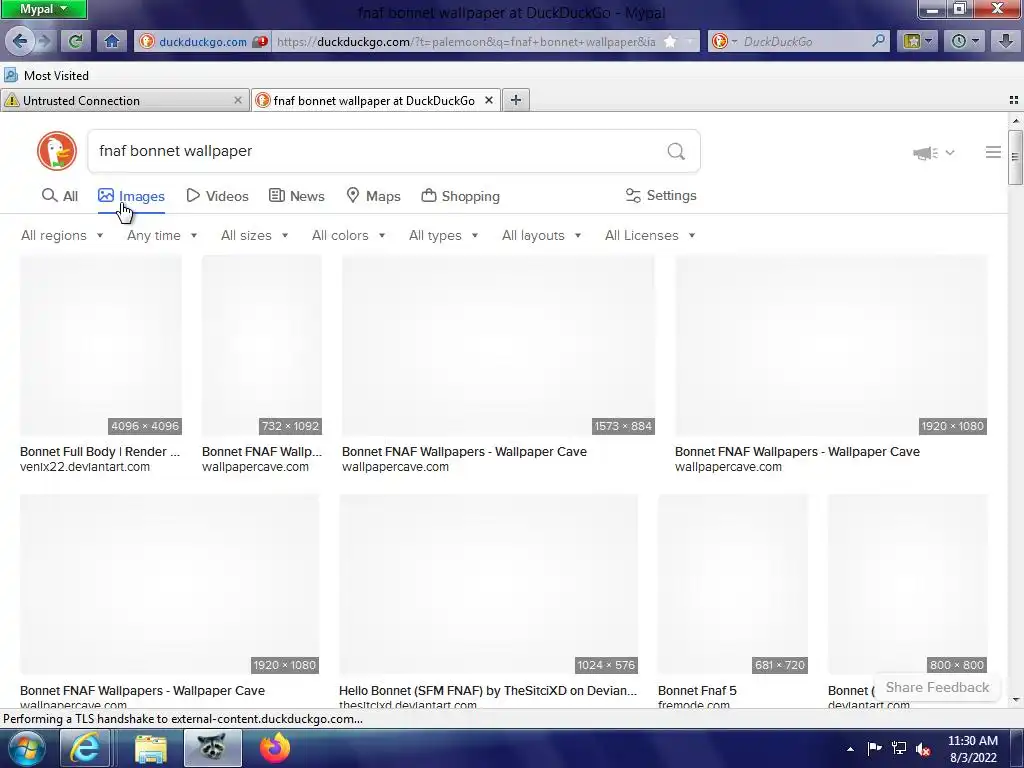Click the scrollbar down arrow
Image resolution: width=1024 pixels, height=768 pixels.
pos(1015,699)
